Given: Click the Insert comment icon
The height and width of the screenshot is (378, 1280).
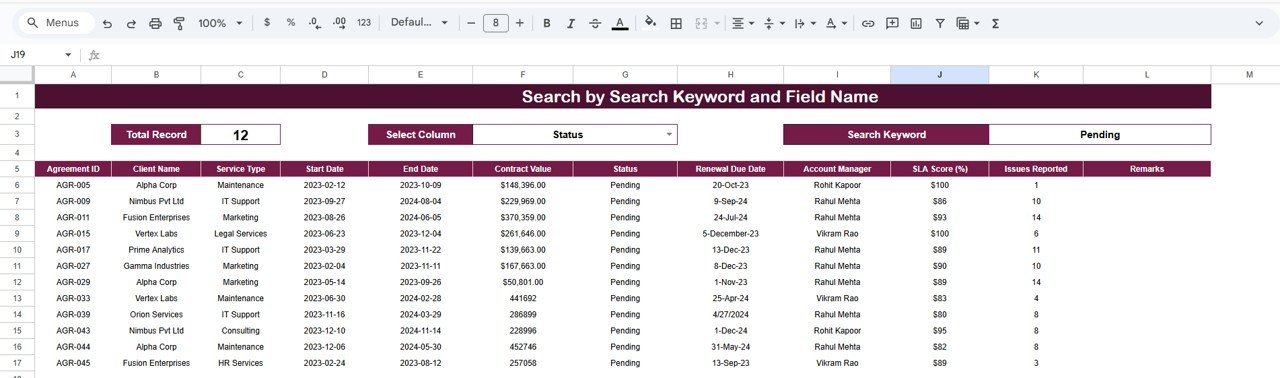Looking at the screenshot, I should pyautogui.click(x=892, y=23).
